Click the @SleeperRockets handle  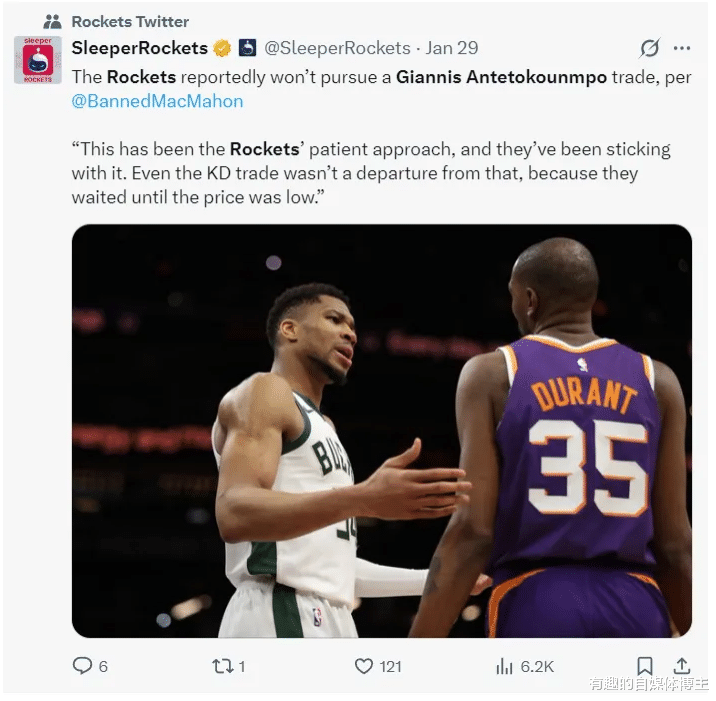point(337,48)
